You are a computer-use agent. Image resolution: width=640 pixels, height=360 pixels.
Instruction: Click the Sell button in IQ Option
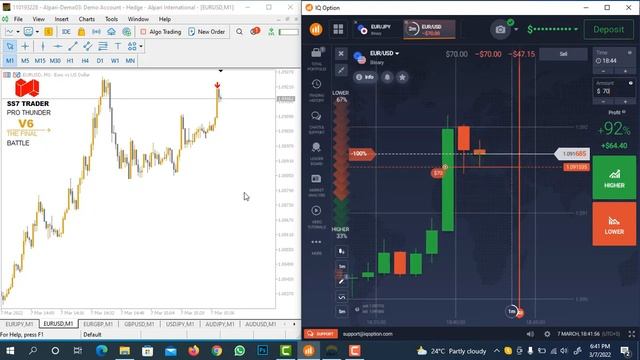click(563, 54)
